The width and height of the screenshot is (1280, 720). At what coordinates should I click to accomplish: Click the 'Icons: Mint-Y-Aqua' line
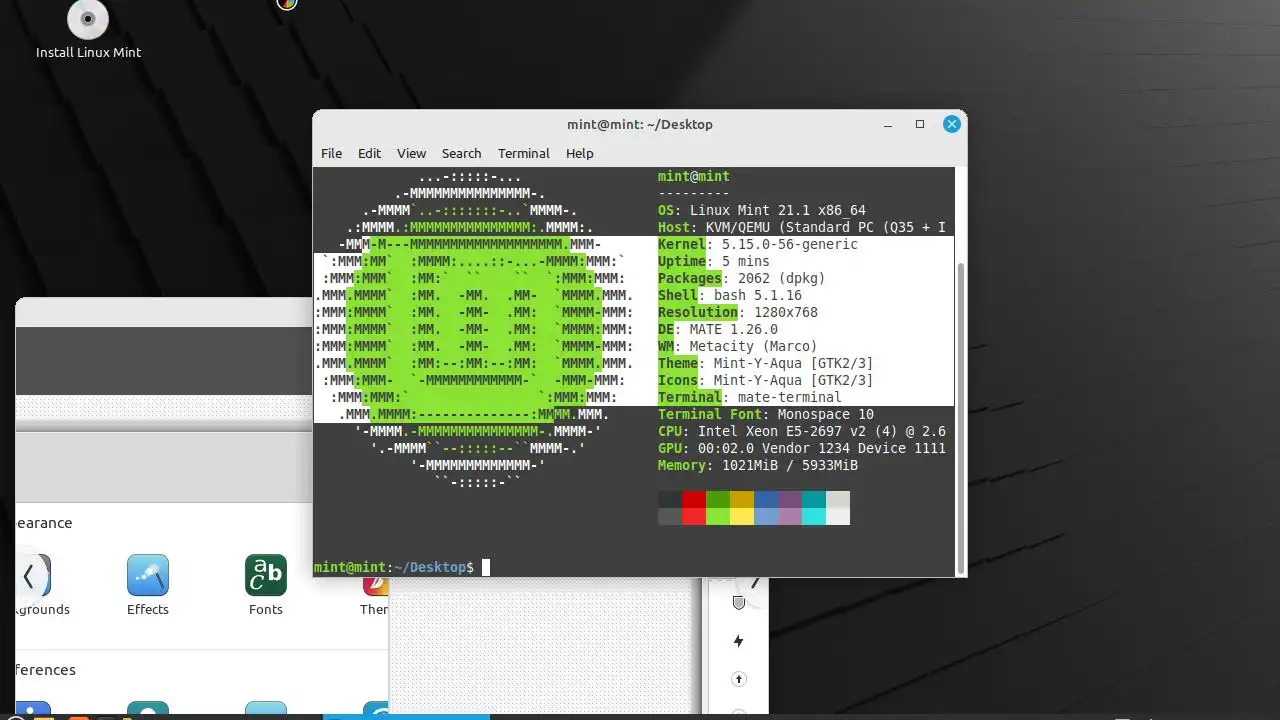(x=766, y=380)
